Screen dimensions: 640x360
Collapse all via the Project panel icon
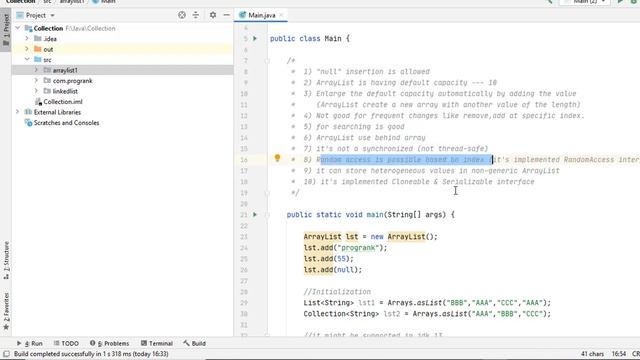click(x=196, y=15)
